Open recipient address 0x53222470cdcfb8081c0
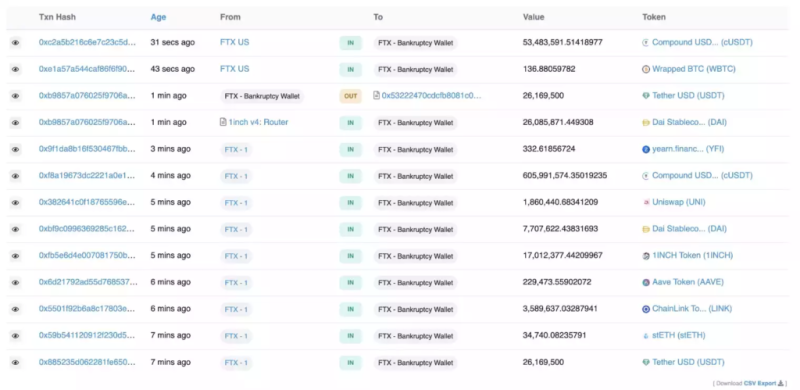This screenshot has width=800, height=390. click(x=432, y=95)
